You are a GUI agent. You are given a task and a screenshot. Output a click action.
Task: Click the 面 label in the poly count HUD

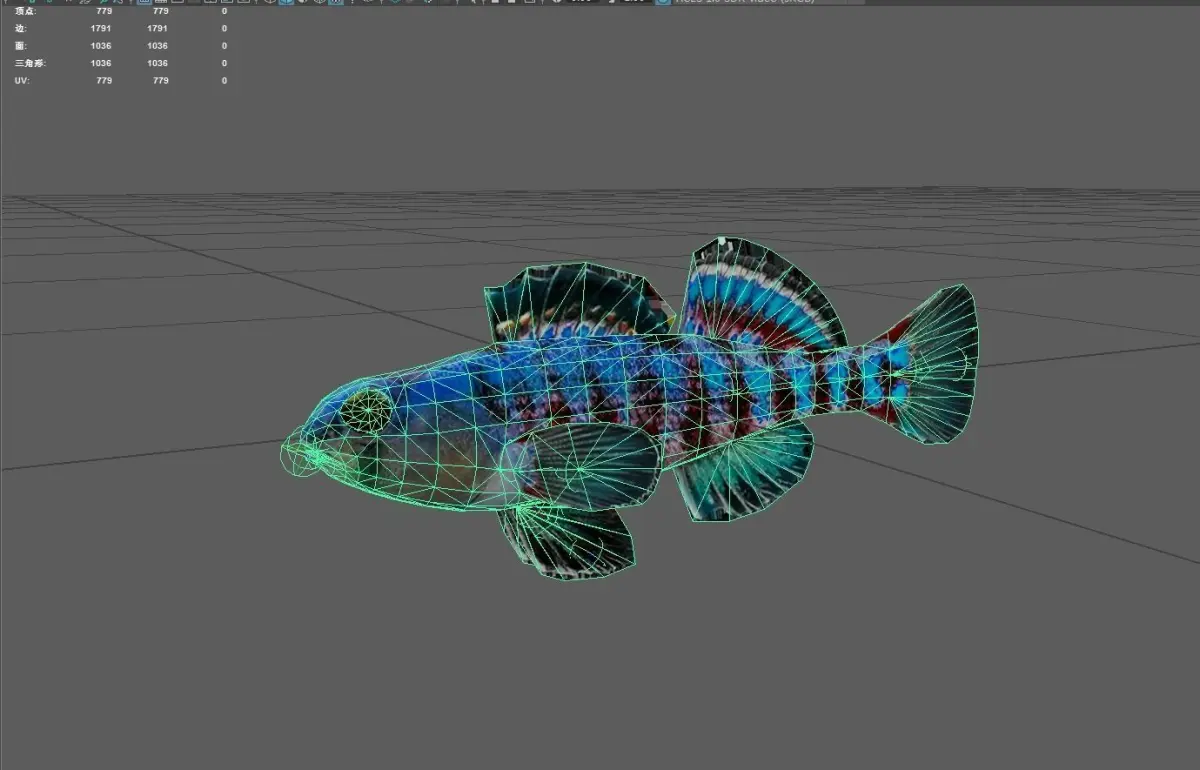pos(19,46)
